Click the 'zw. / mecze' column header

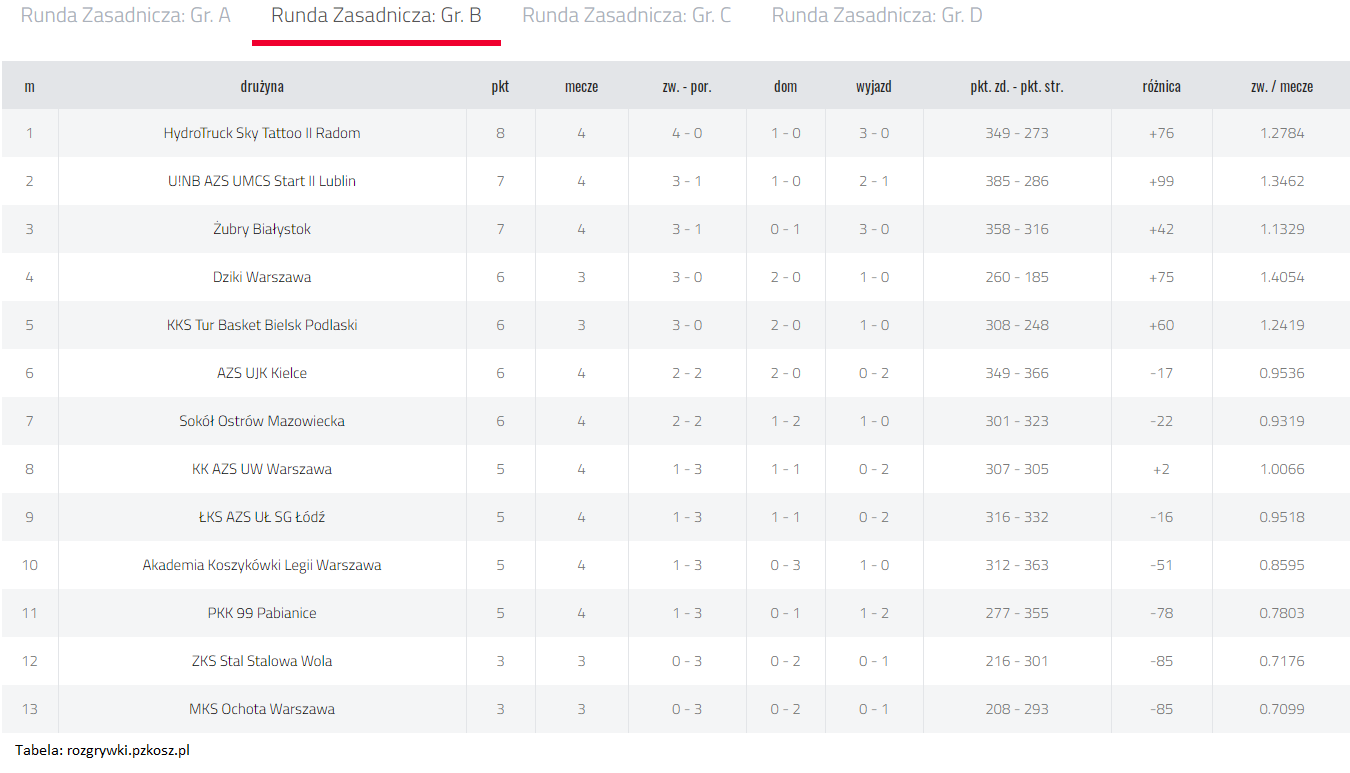(1281, 86)
